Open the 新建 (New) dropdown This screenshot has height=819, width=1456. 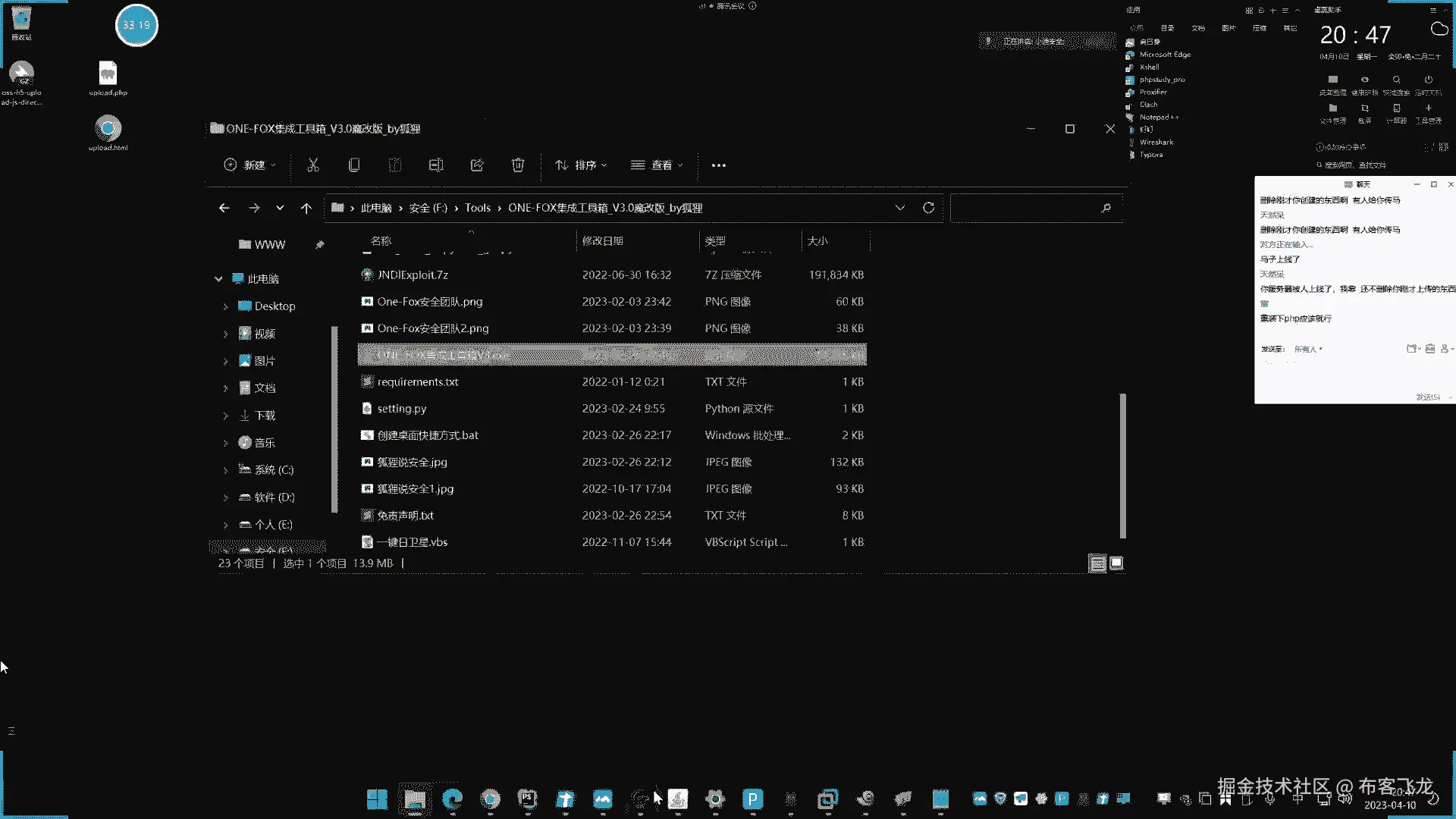[250, 165]
